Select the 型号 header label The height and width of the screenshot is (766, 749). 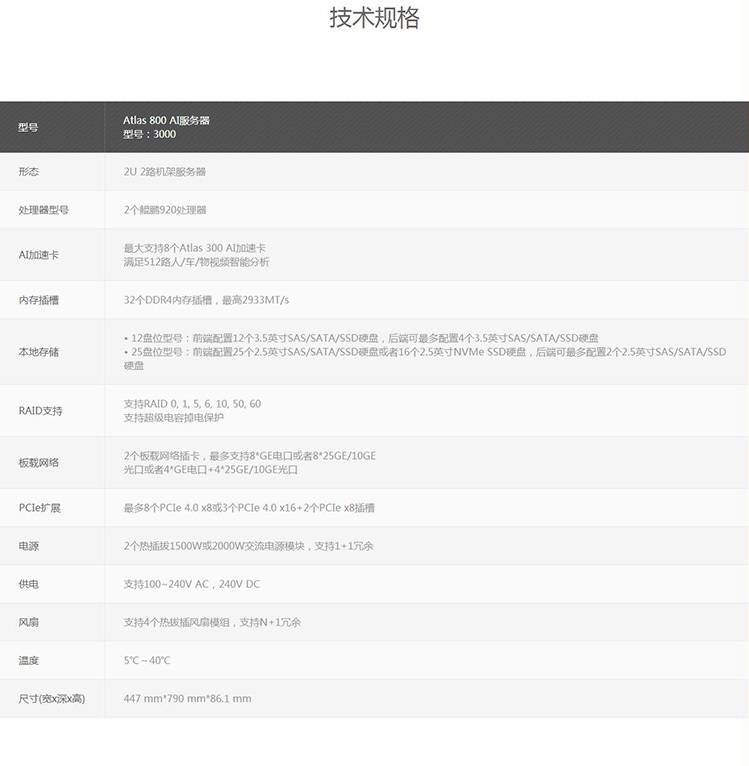click(28, 127)
